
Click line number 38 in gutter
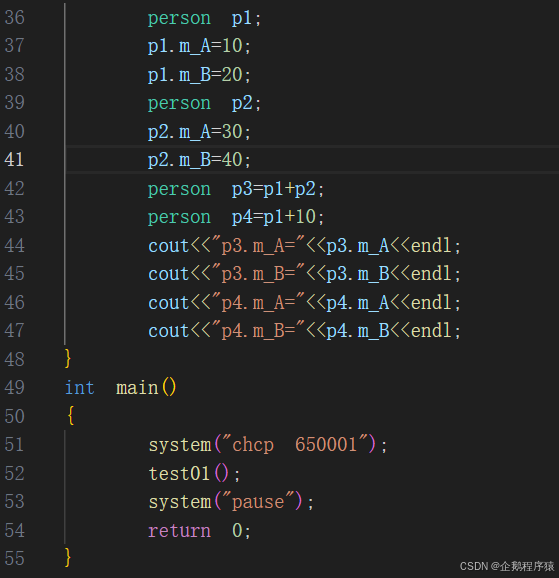pos(14,75)
